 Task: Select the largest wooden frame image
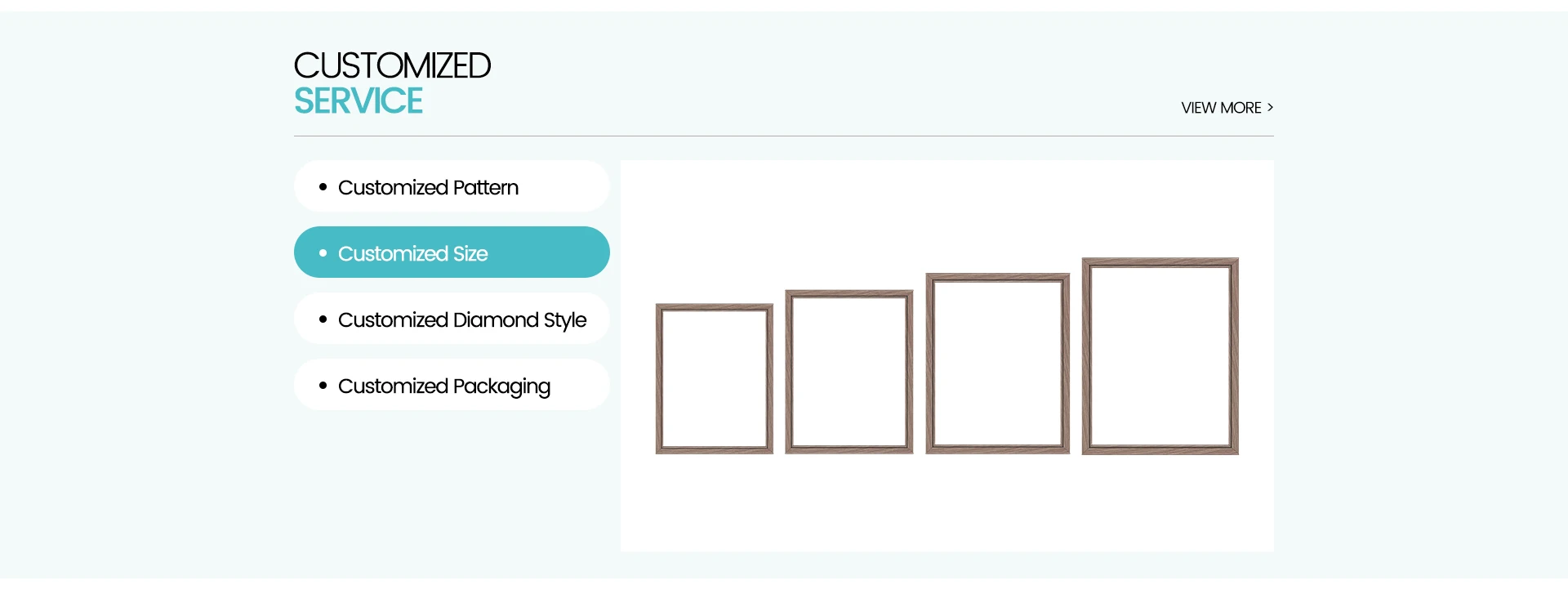click(1160, 356)
